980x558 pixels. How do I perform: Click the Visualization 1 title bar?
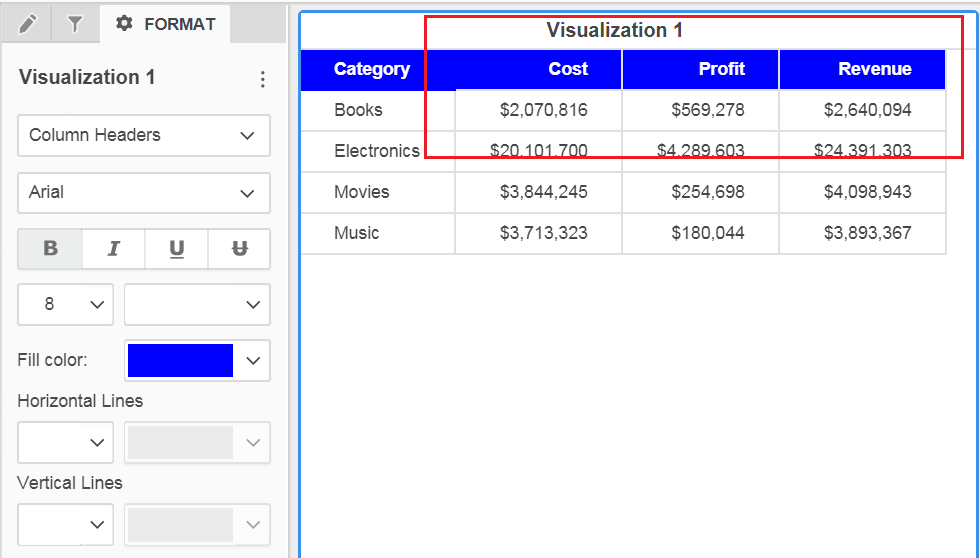coord(614,30)
